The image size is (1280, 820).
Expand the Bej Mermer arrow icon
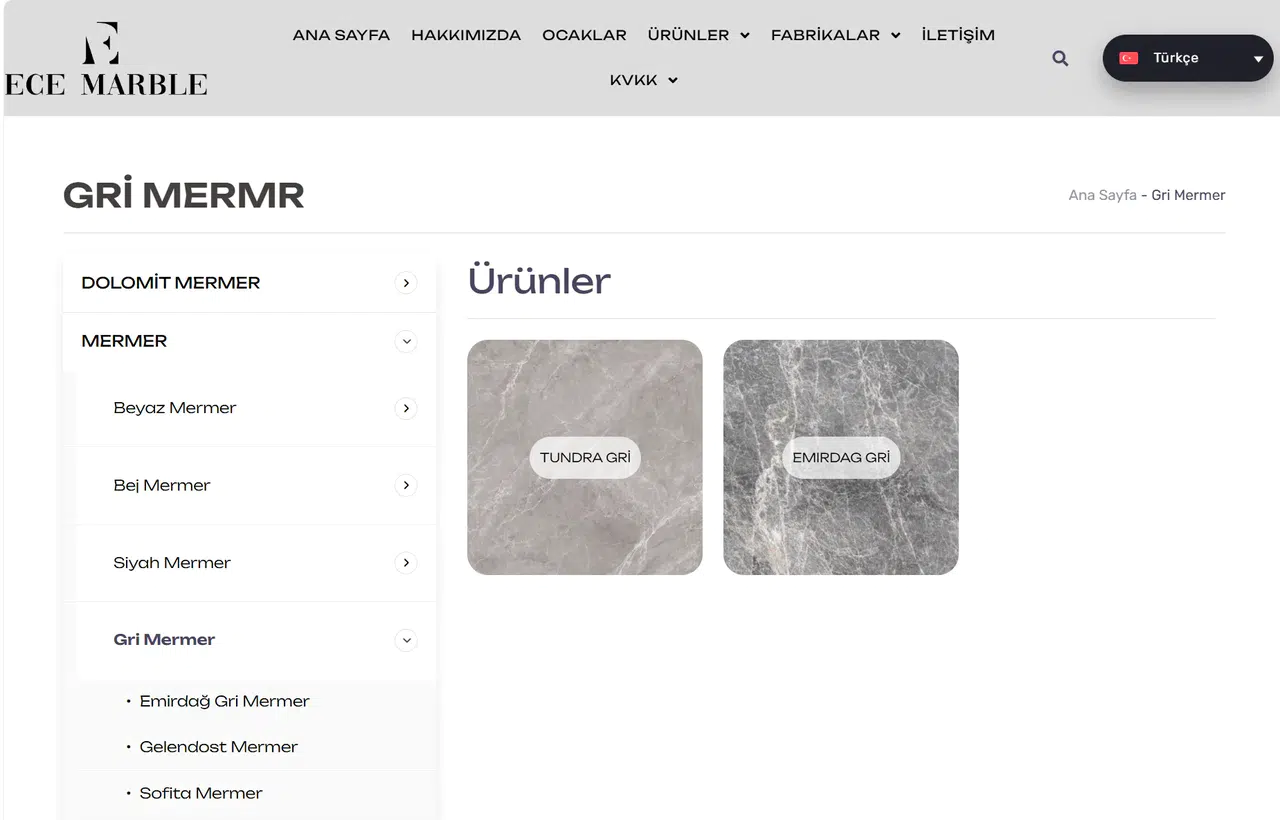(x=406, y=486)
